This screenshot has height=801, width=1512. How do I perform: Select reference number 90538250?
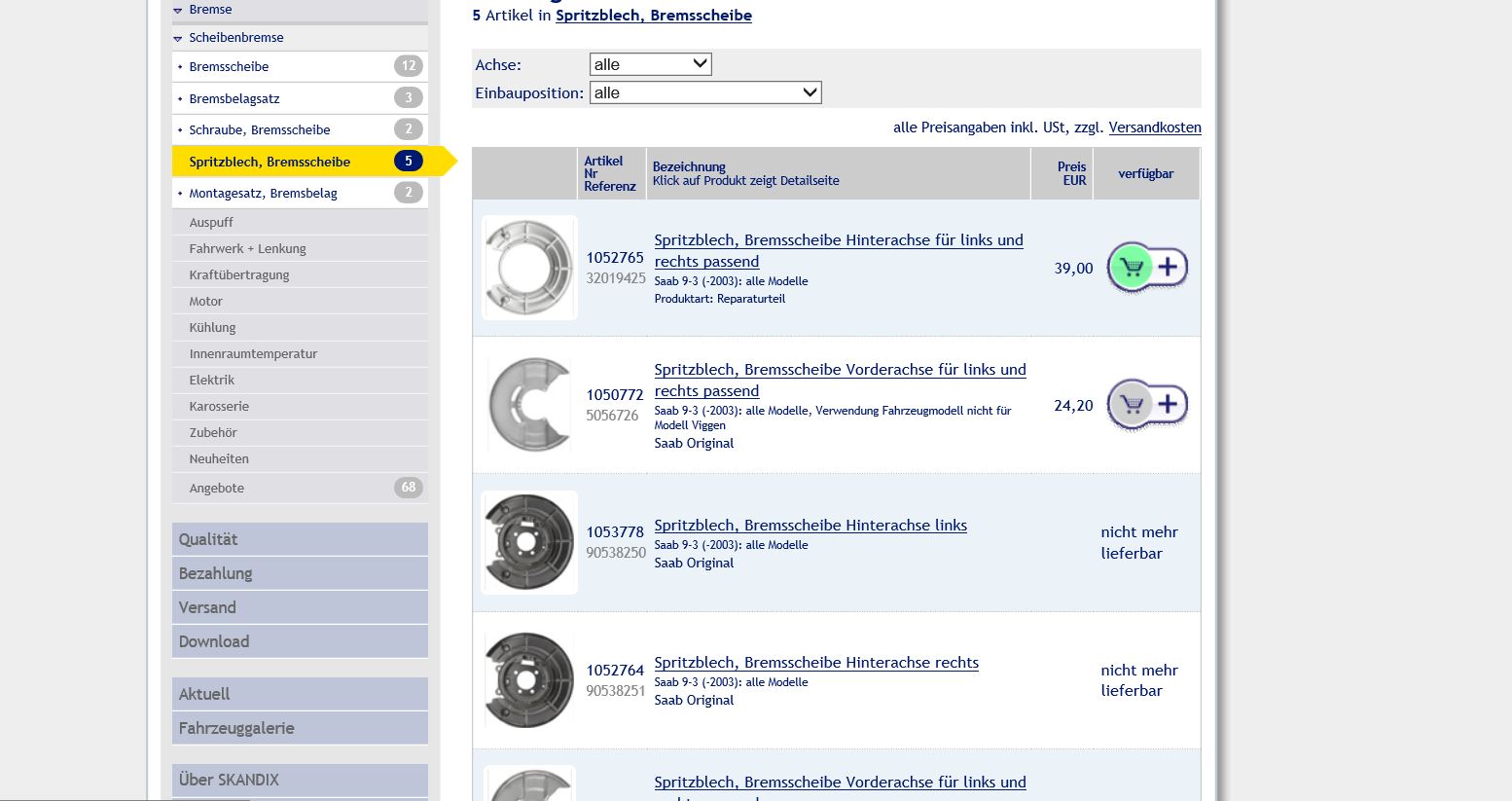pyautogui.click(x=616, y=553)
